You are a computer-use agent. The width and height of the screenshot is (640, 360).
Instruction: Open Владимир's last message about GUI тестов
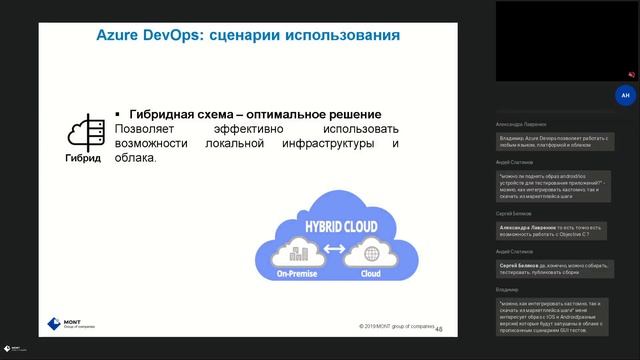(552, 317)
